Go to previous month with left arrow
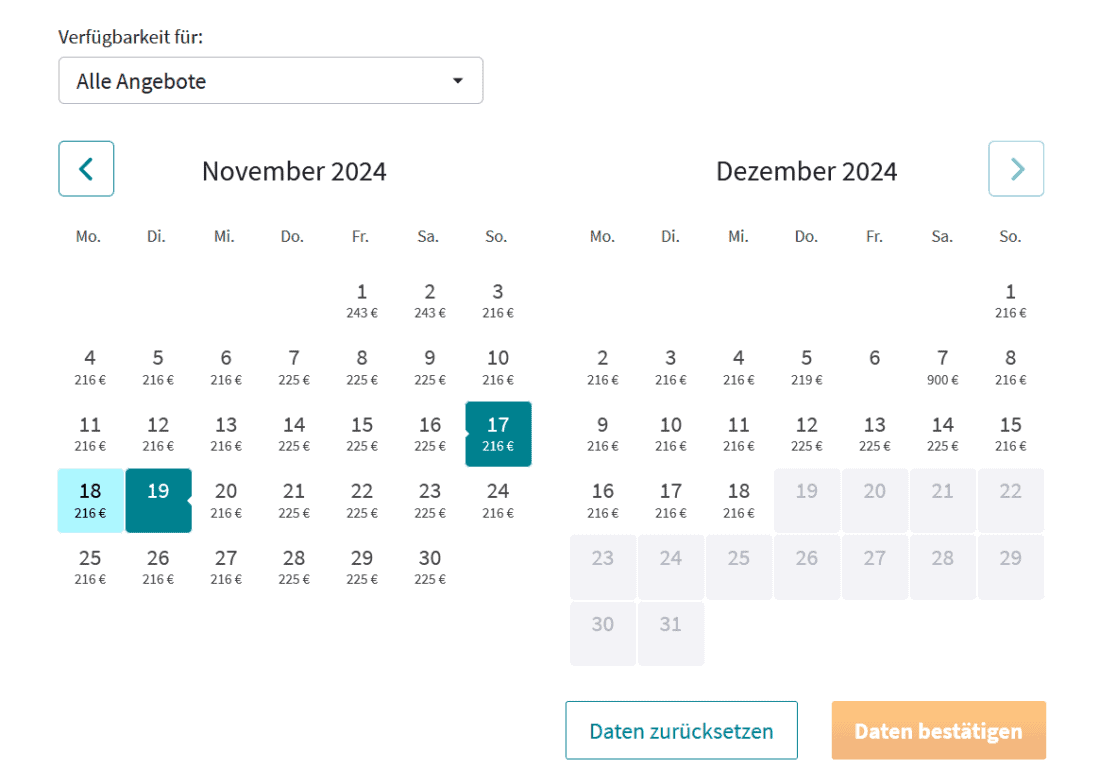This screenshot has height=769, width=1100. click(86, 169)
